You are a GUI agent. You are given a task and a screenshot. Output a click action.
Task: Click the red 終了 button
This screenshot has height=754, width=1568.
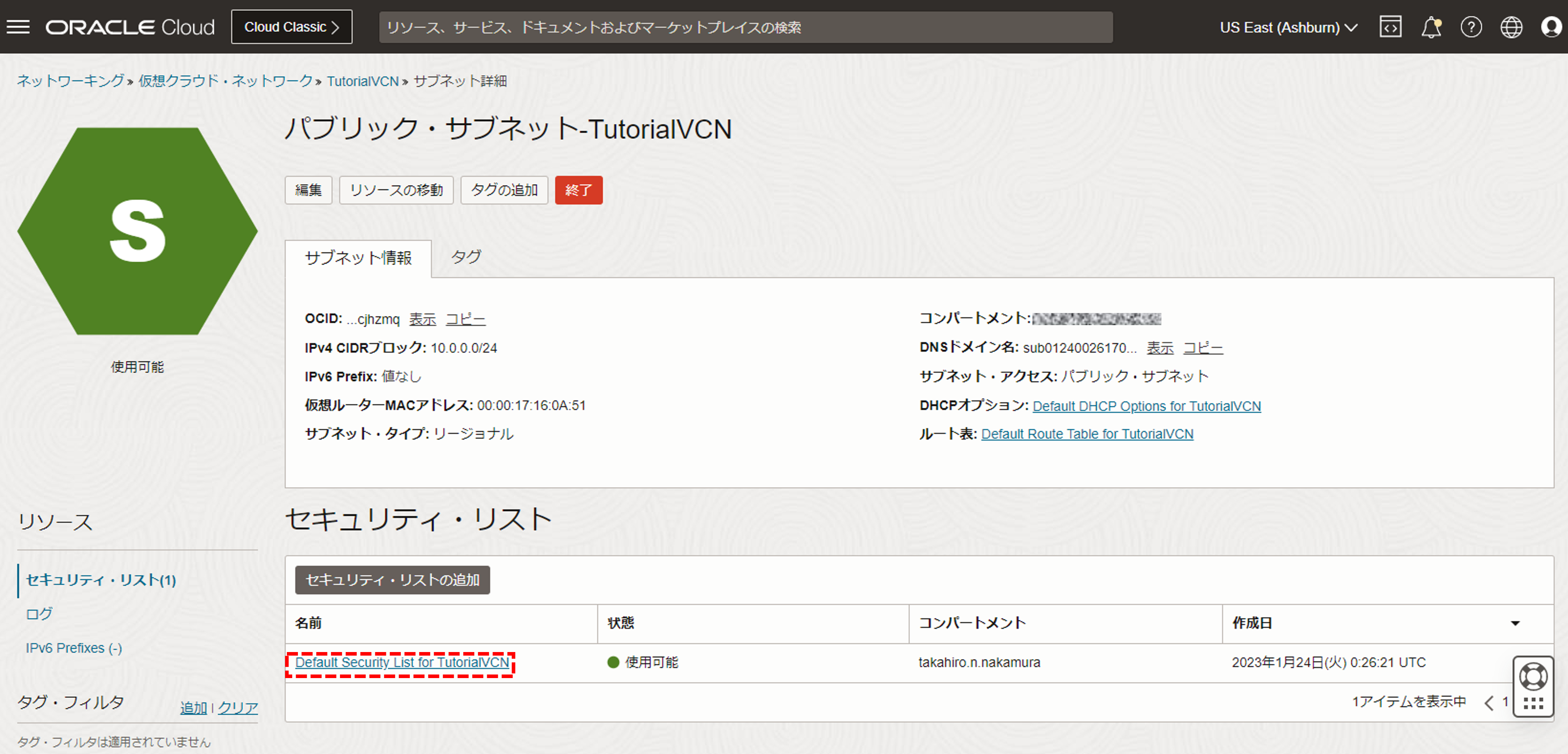578,190
